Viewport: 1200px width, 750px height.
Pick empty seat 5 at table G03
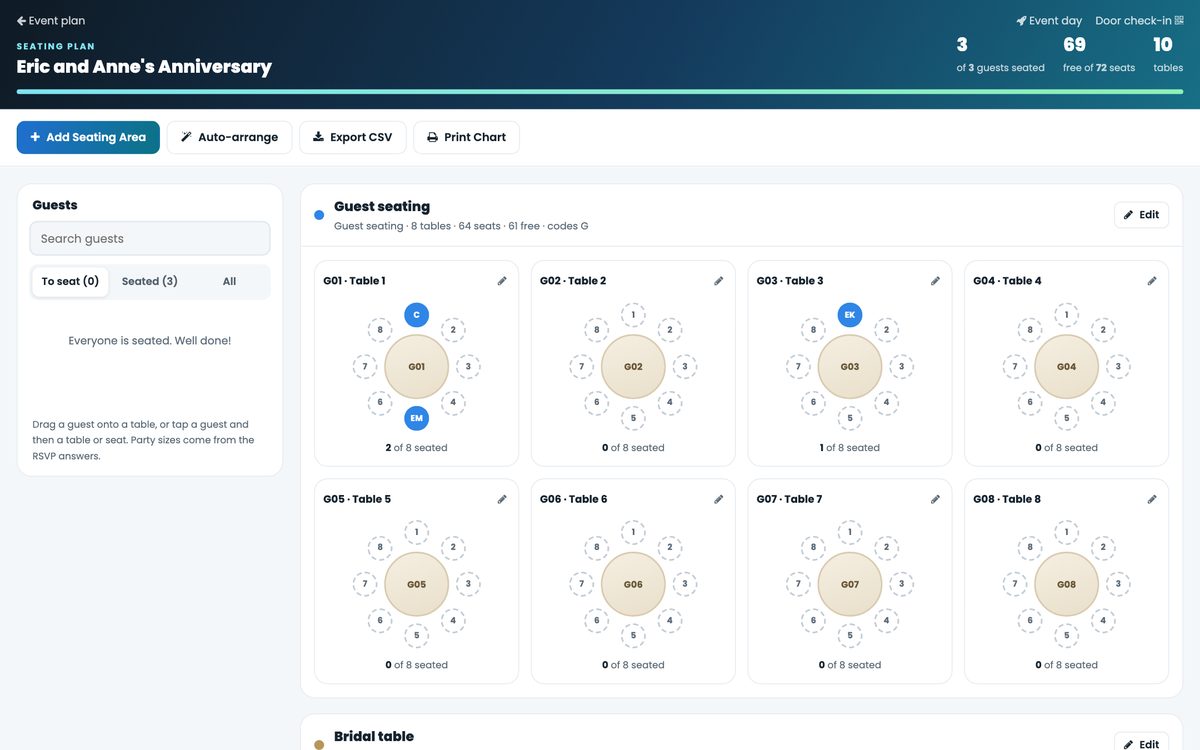click(x=850, y=418)
